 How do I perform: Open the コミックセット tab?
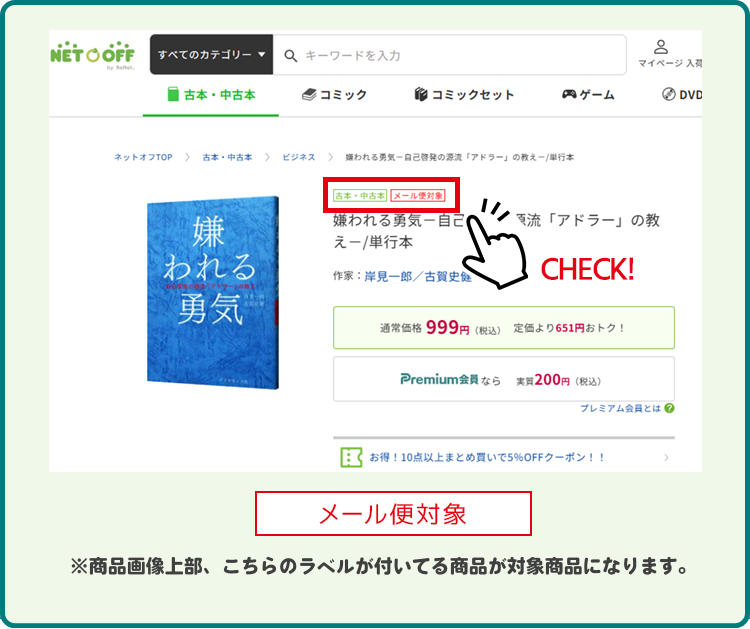(x=464, y=95)
